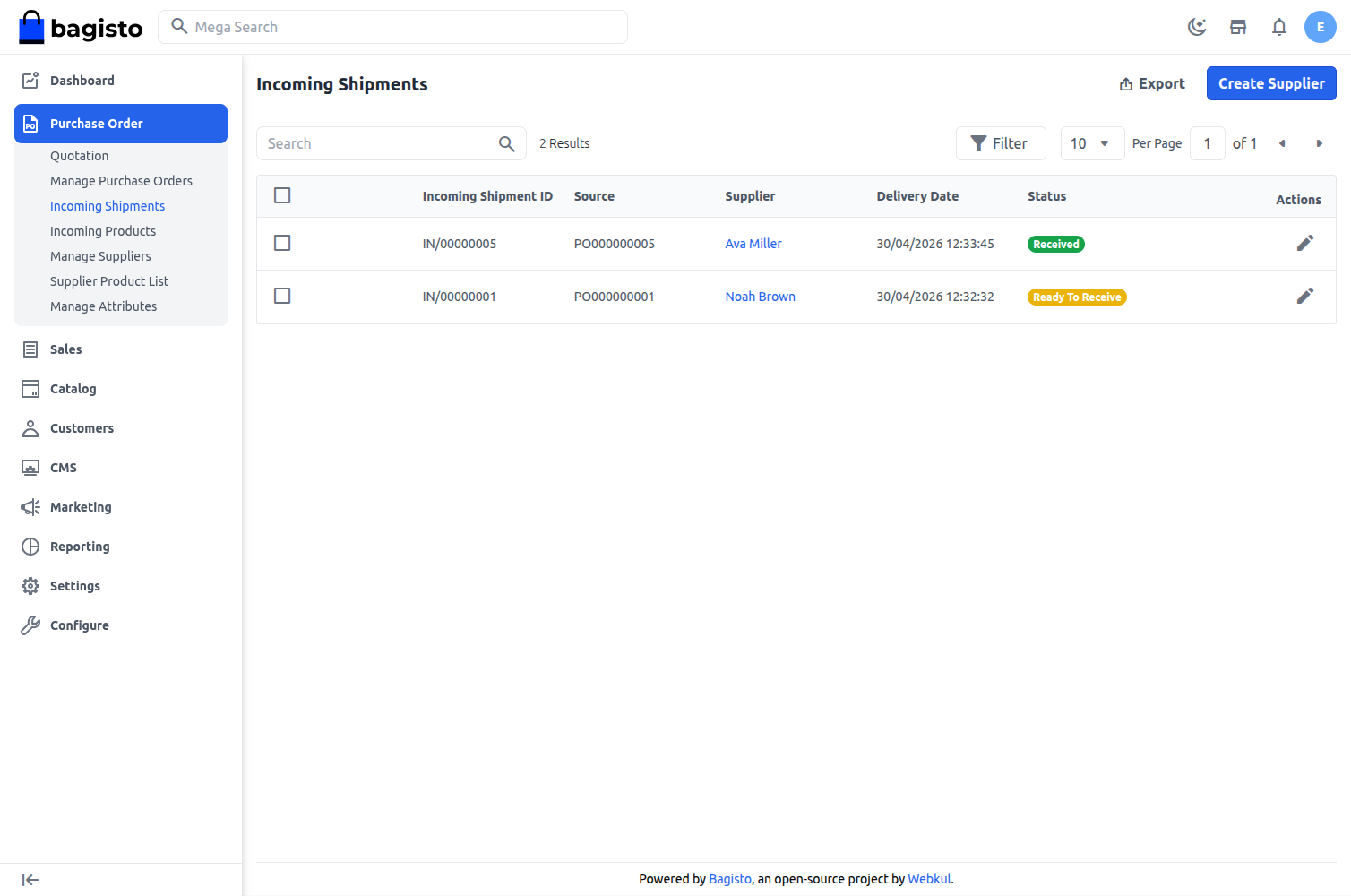
Task: Select the Reporting icon
Action: pyautogui.click(x=30, y=546)
